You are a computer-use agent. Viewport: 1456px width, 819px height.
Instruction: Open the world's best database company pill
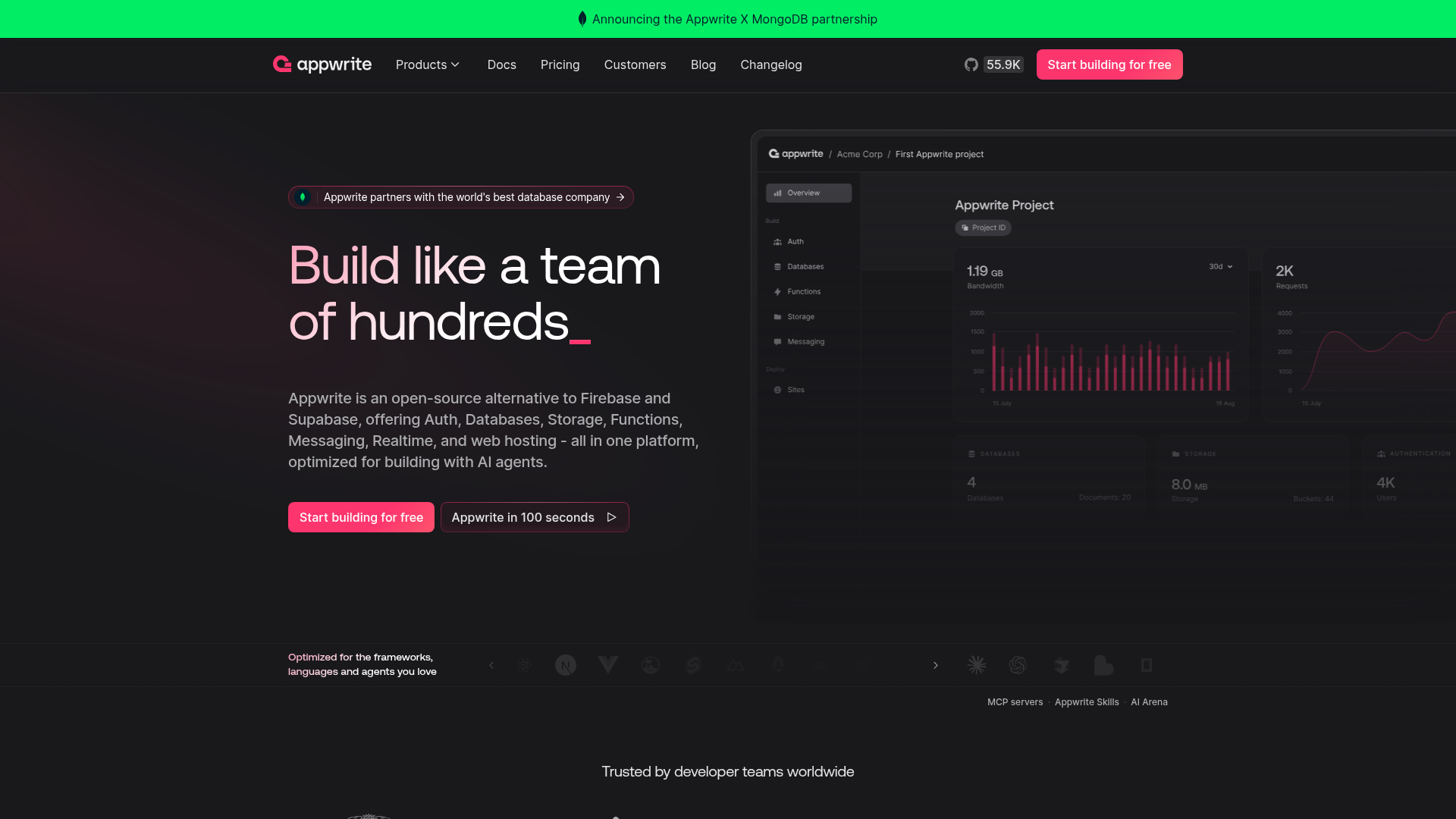click(x=461, y=197)
